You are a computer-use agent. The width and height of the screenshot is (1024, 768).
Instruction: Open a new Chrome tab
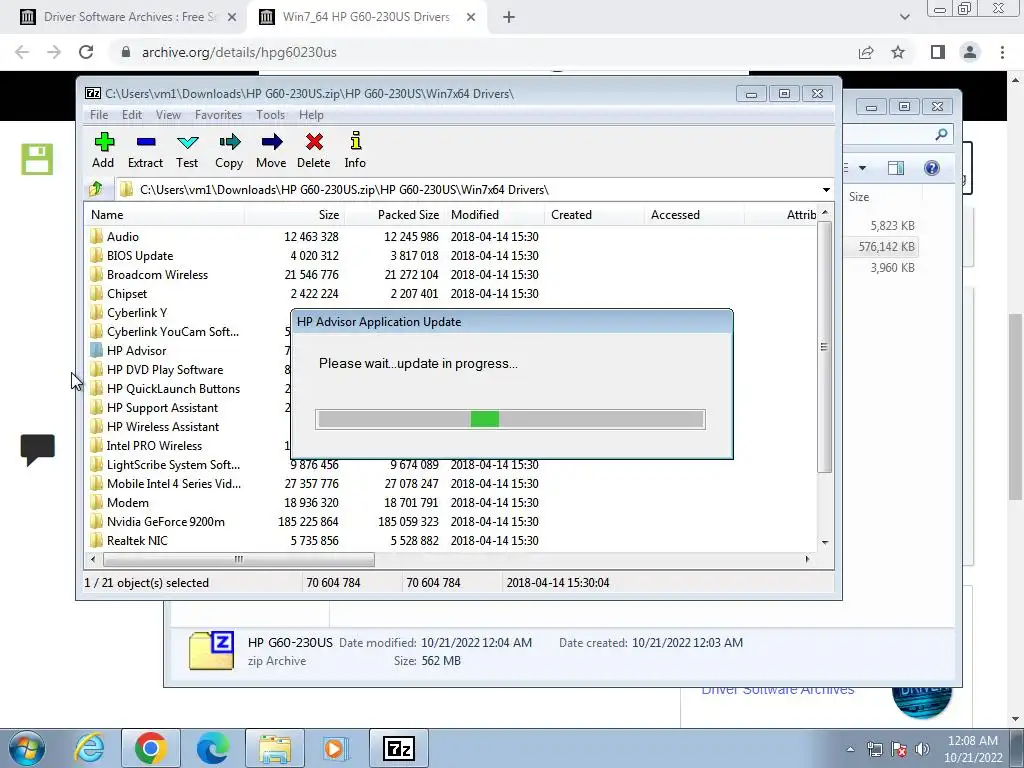(x=509, y=18)
